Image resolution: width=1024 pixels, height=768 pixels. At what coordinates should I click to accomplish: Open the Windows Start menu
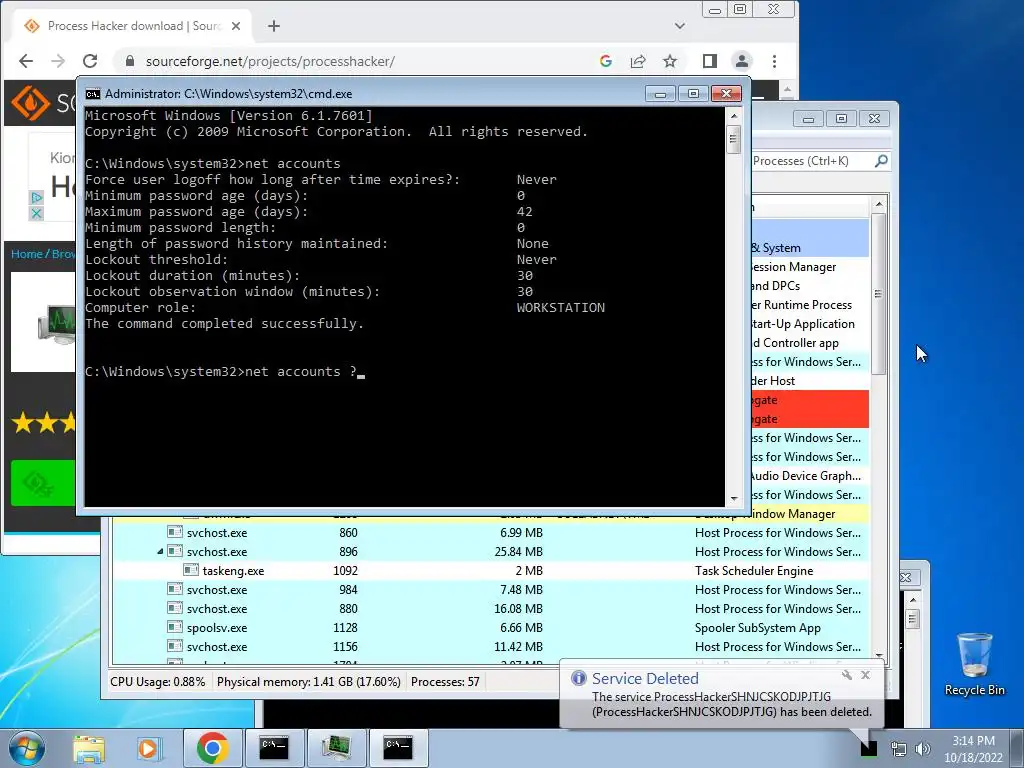[27, 748]
